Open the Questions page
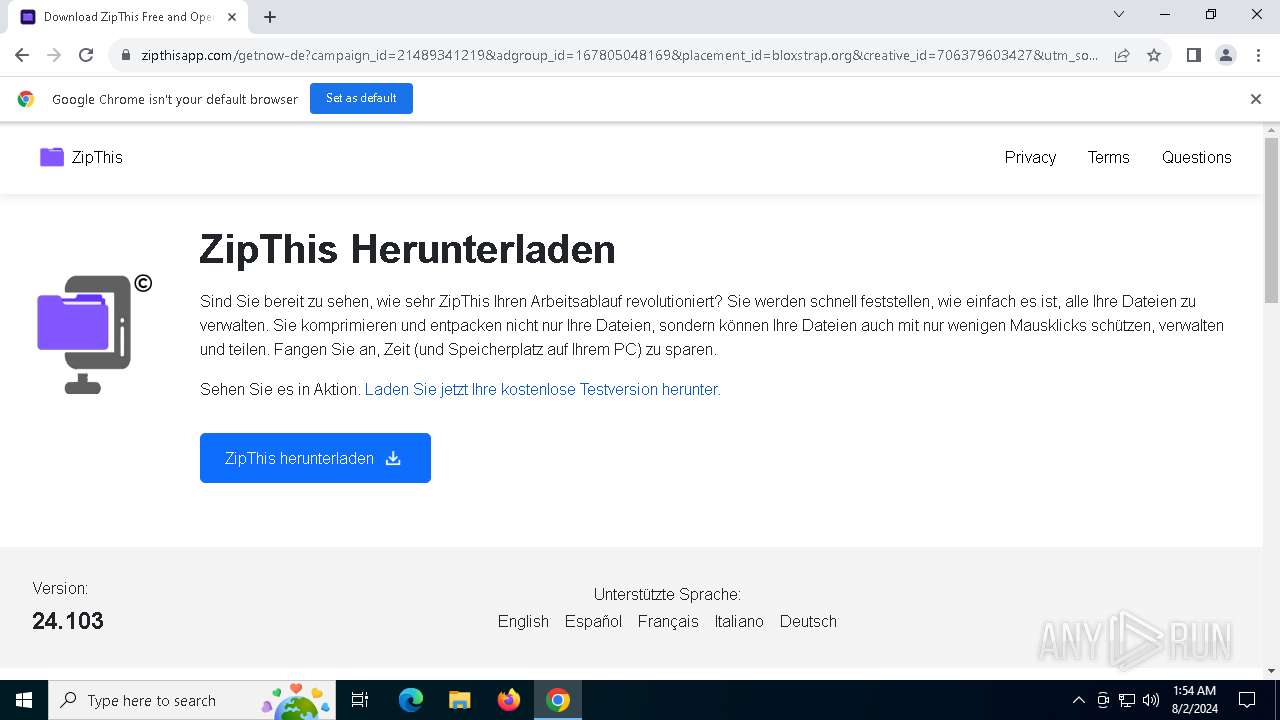This screenshot has height=720, width=1280. pyautogui.click(x=1196, y=157)
